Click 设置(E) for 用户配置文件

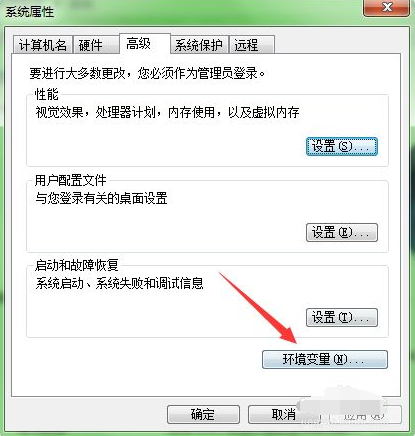point(342,232)
